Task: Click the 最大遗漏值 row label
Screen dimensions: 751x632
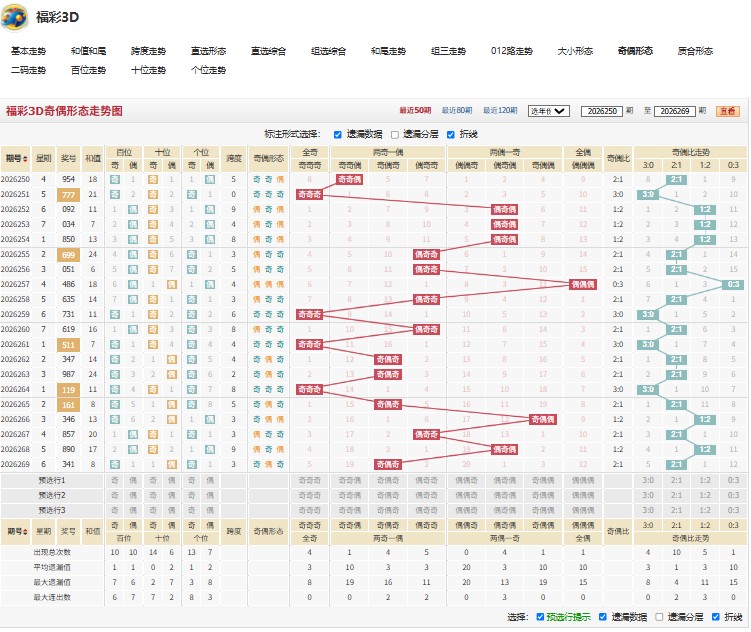Action: pos(52,582)
